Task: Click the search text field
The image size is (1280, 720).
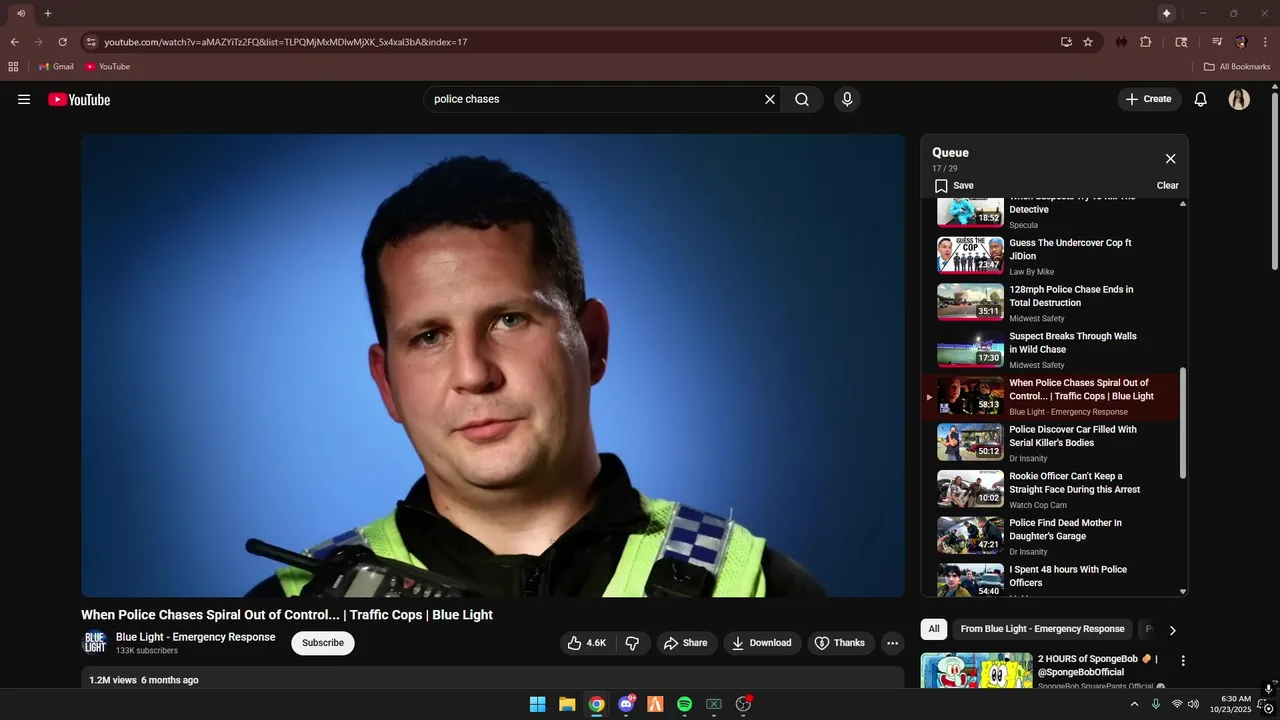Action: click(595, 99)
